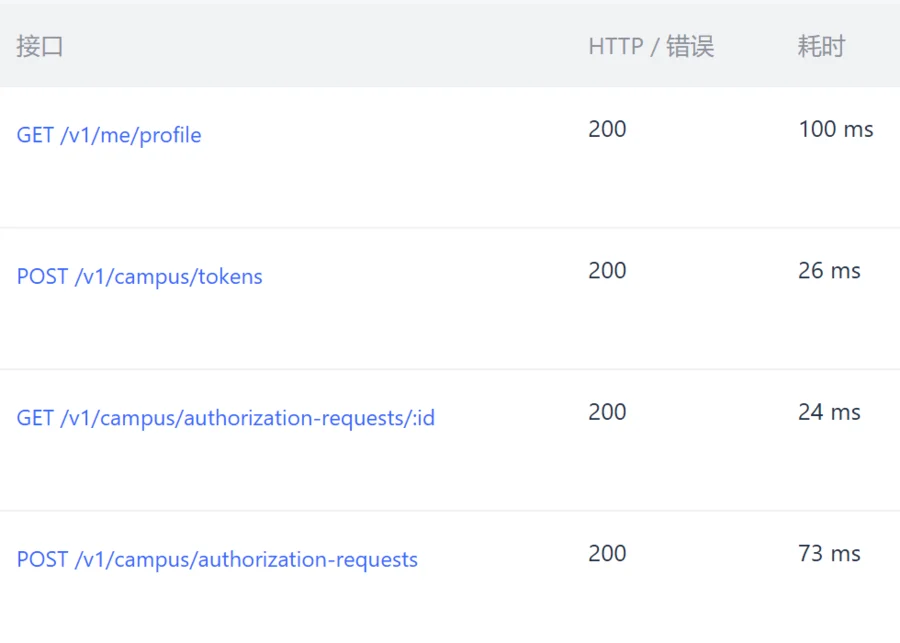This screenshot has width=900, height=643.
Task: Open the POST /v1/campus/tokens endpoint link
Action: point(139,277)
